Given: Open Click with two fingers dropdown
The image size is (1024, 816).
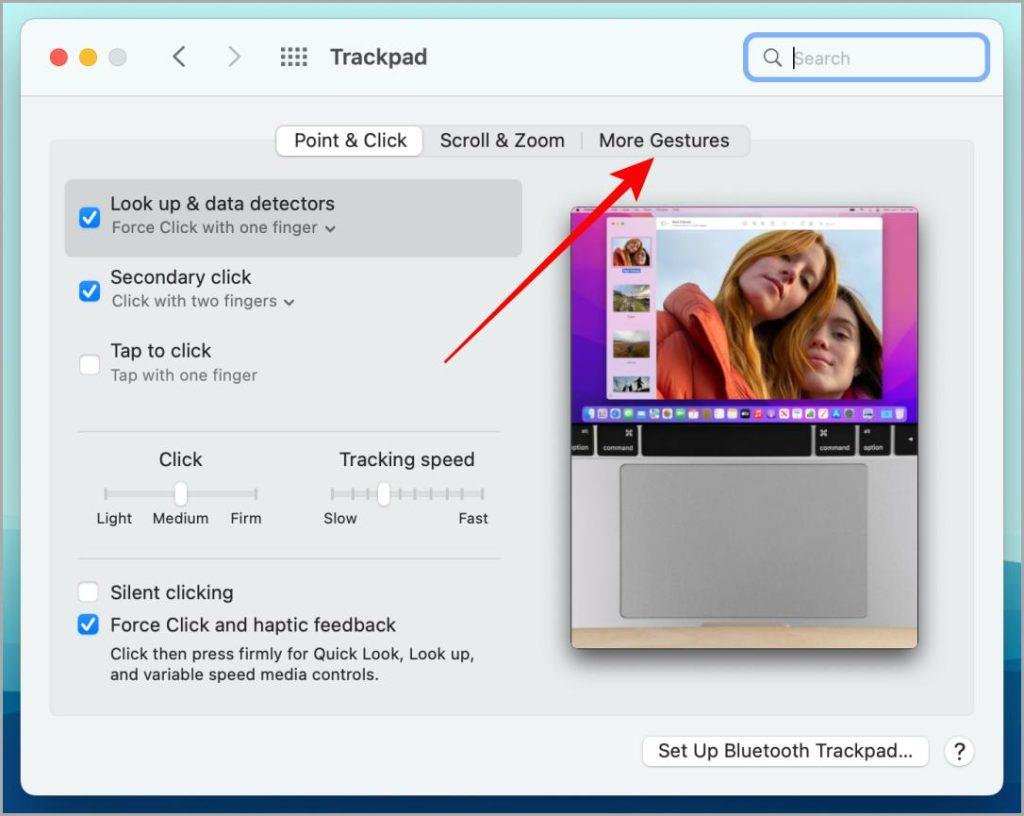Looking at the screenshot, I should coord(203,301).
